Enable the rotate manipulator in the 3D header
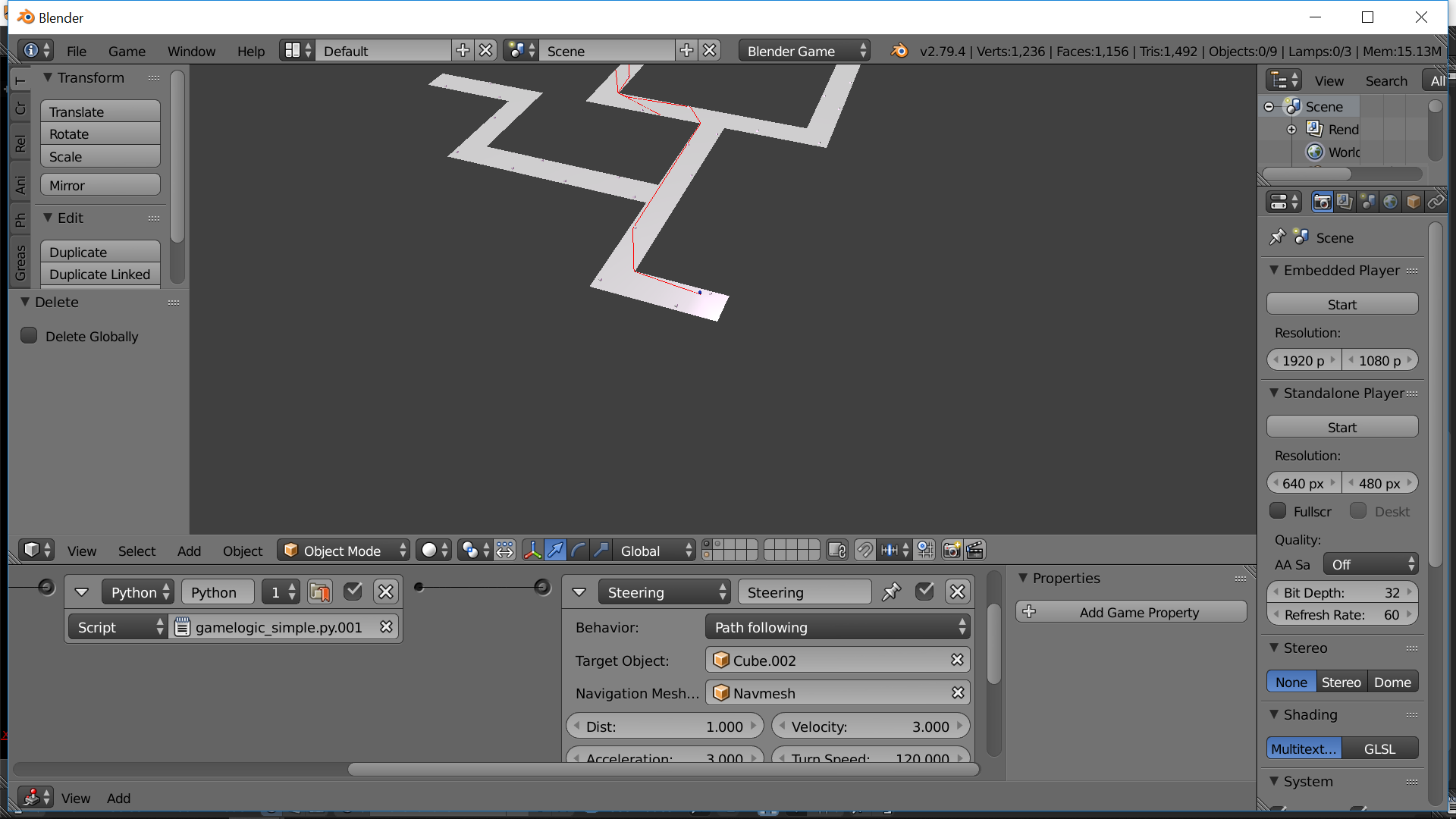 click(579, 550)
